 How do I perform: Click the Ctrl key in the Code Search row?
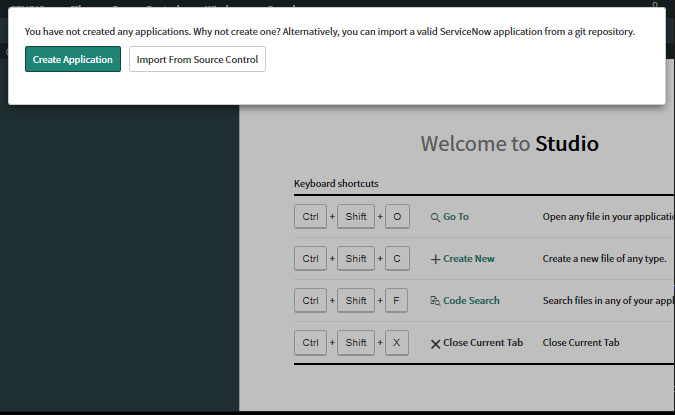coord(310,300)
